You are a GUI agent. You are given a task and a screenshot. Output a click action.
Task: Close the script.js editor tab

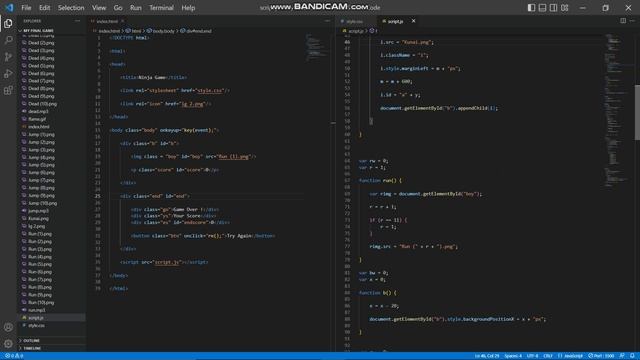pos(413,21)
